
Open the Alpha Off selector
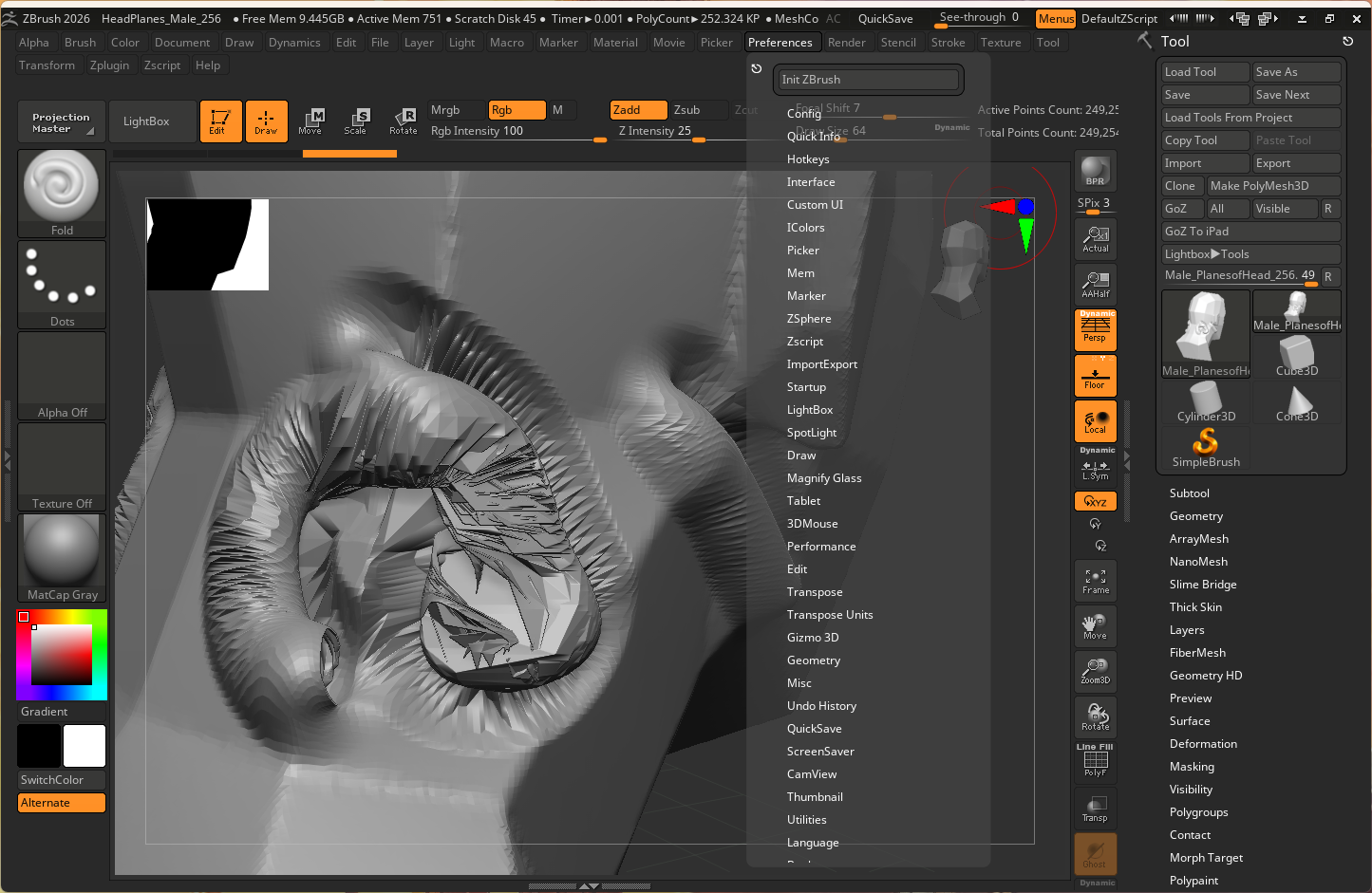point(62,376)
